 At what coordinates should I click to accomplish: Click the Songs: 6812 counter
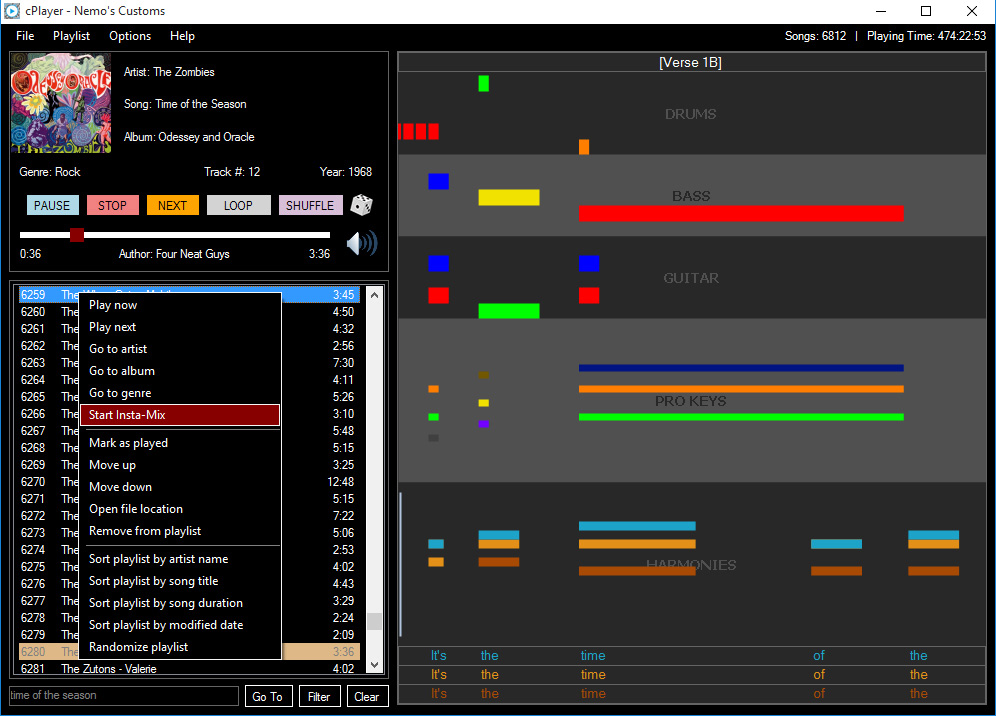click(x=815, y=36)
